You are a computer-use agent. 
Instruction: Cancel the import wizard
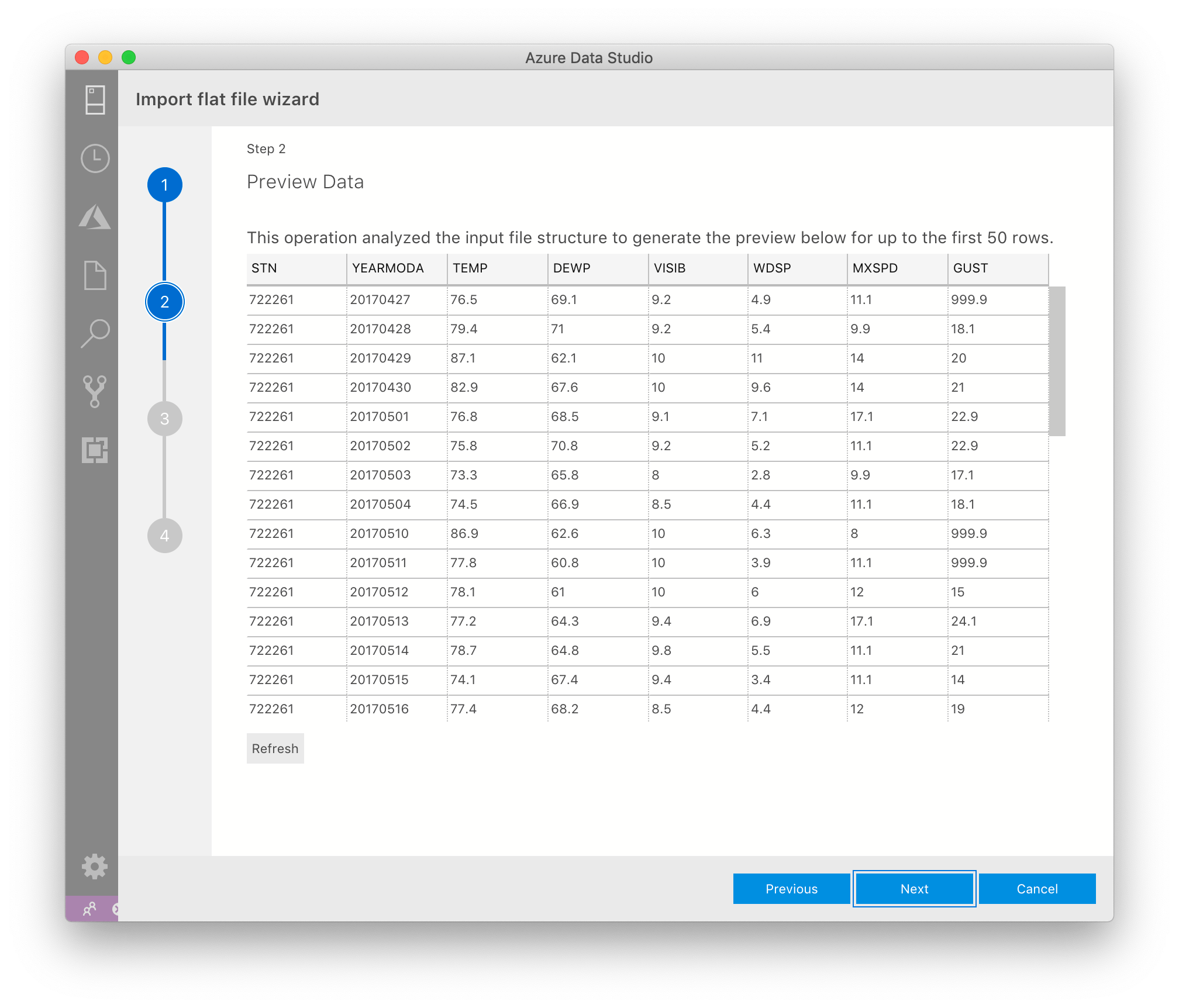coord(1037,889)
